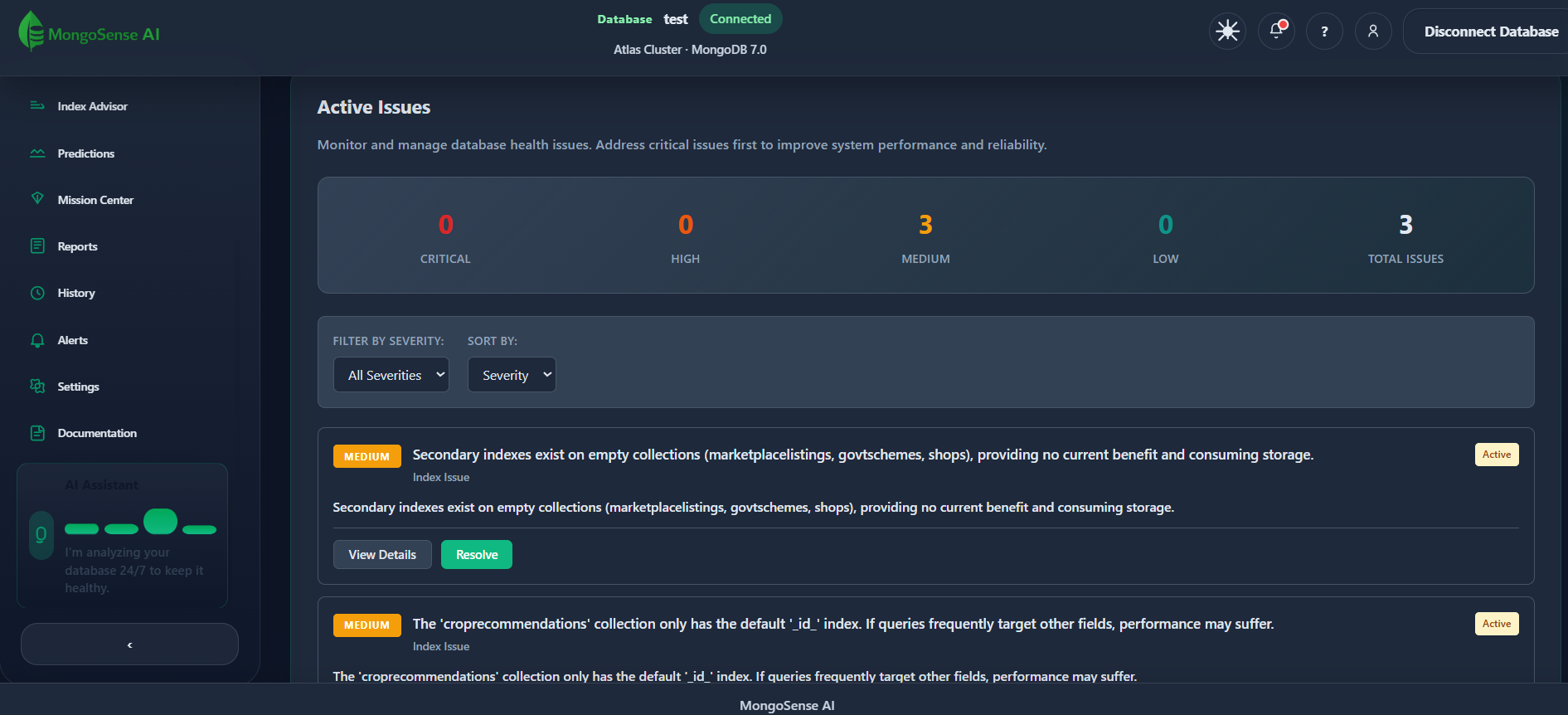This screenshot has height=715, width=1568.
Task: Open the Documentation menu item
Action: [x=97, y=433]
